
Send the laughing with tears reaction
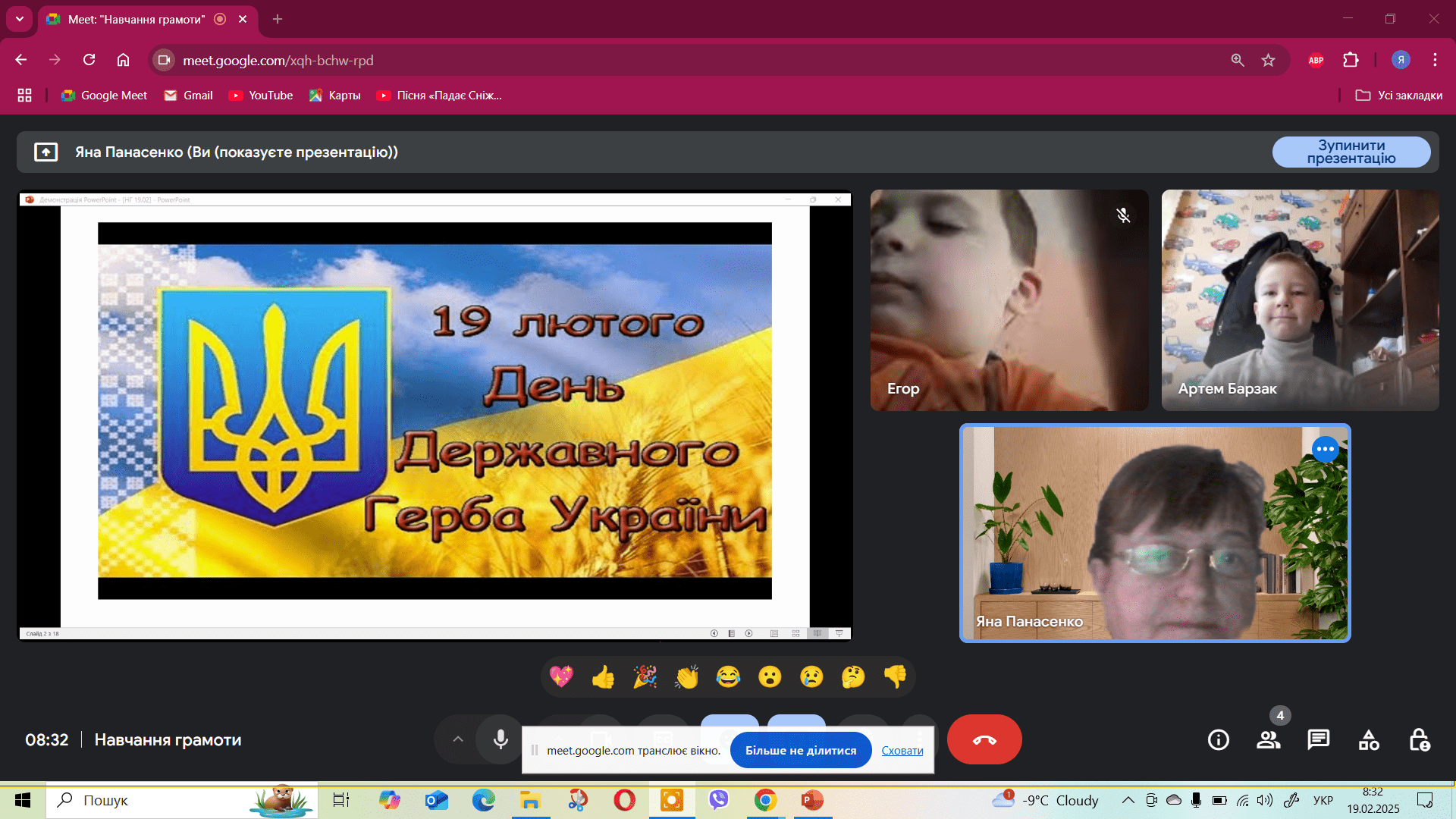(x=728, y=676)
